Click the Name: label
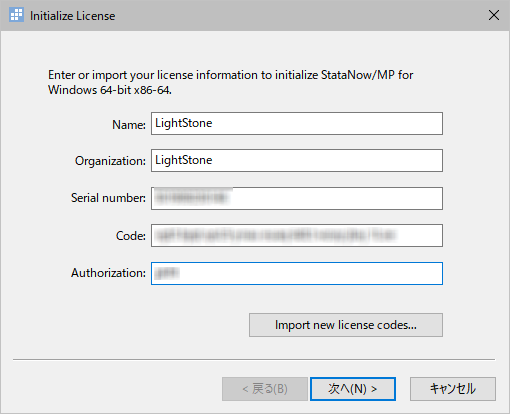 [x=129, y=125]
